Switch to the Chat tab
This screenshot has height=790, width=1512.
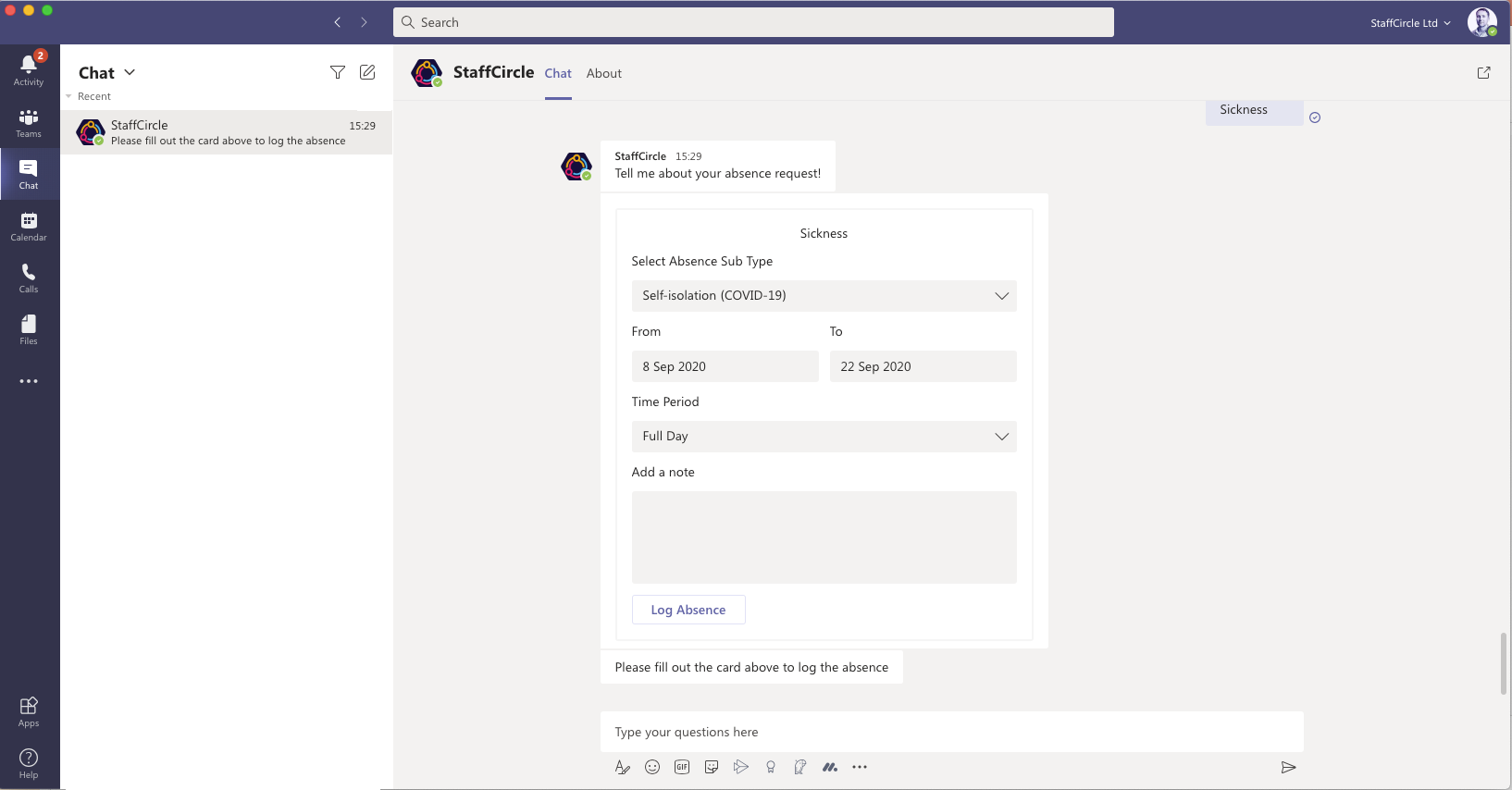(558, 73)
